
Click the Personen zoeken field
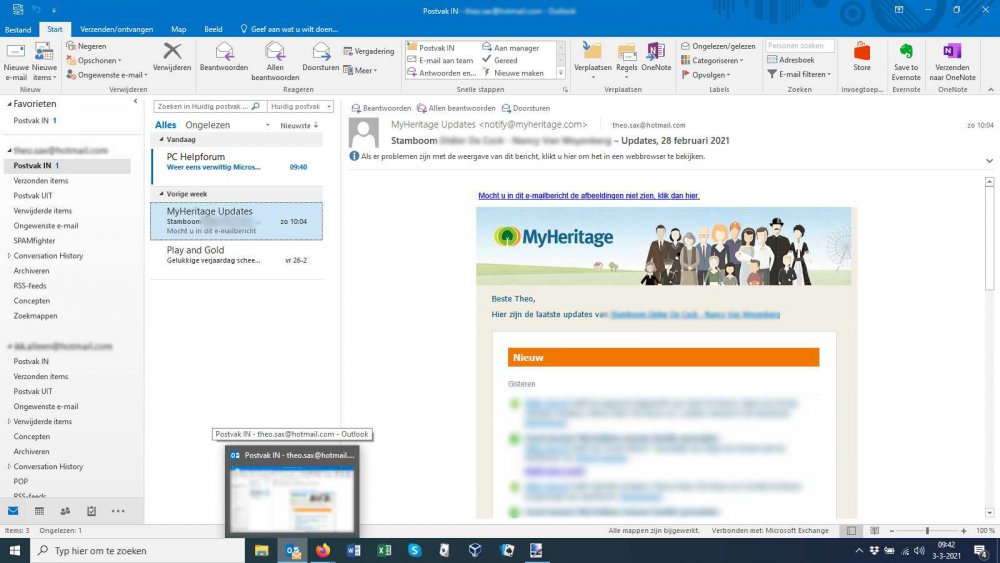point(800,46)
